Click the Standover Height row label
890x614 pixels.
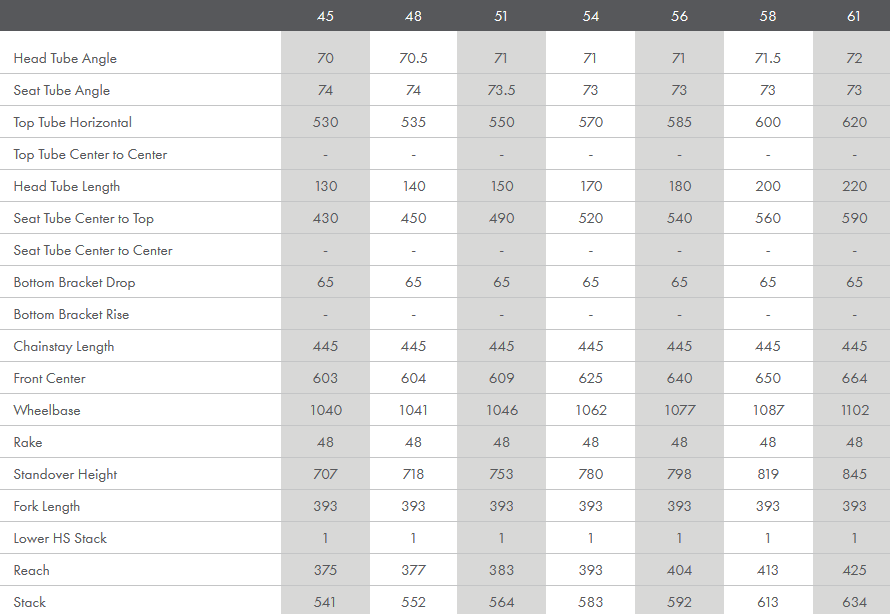tap(65, 475)
